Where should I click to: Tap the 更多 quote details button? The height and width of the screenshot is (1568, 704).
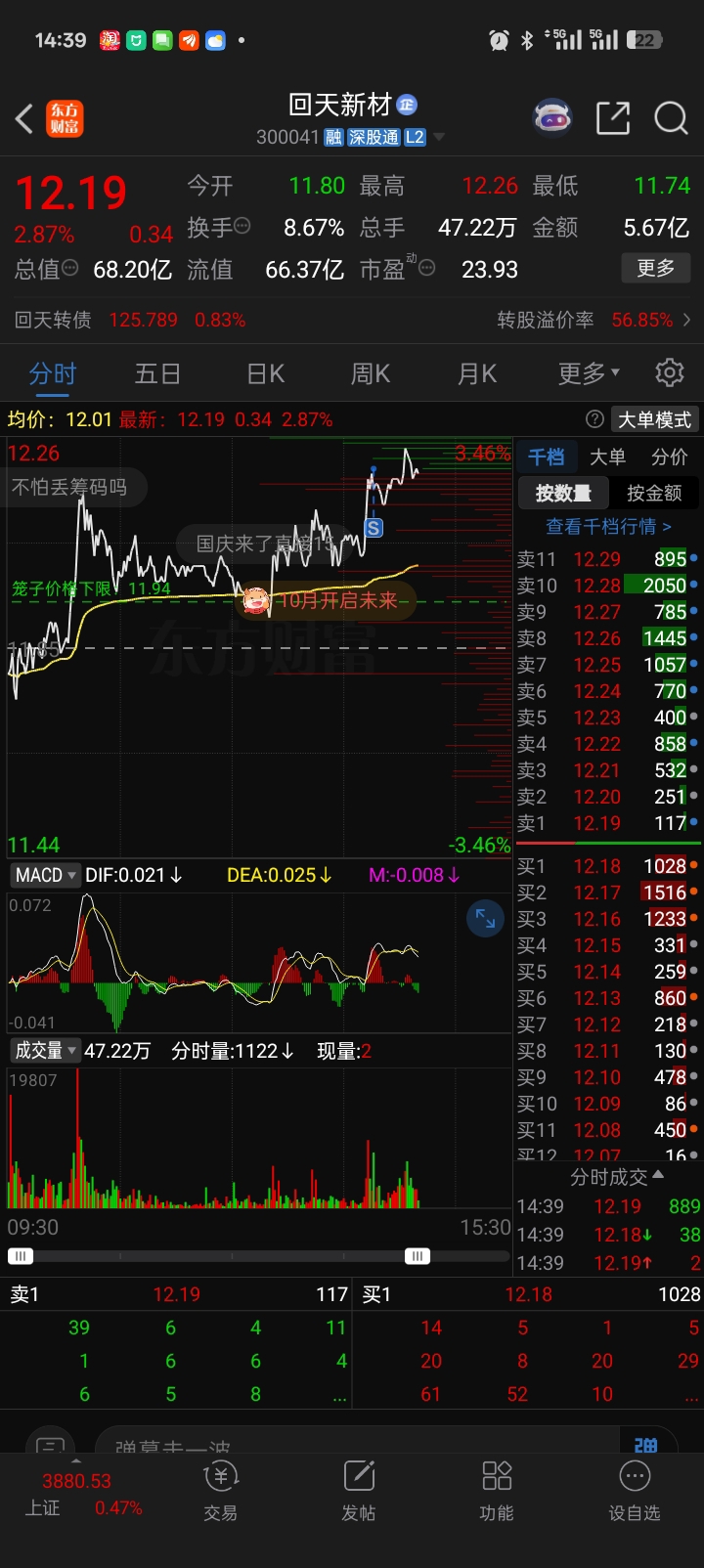[656, 268]
